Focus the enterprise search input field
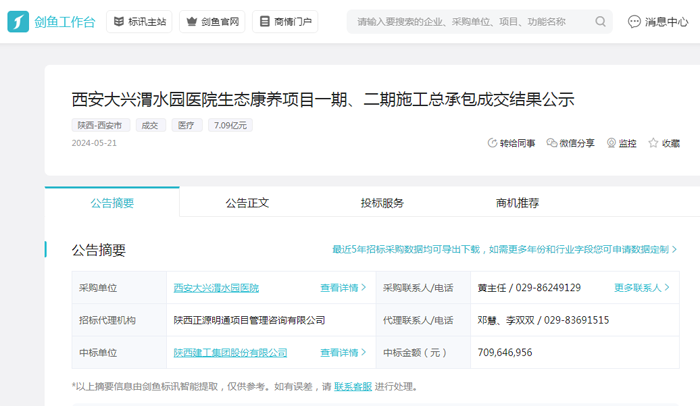Image resolution: width=700 pixels, height=406 pixels. coord(470,21)
